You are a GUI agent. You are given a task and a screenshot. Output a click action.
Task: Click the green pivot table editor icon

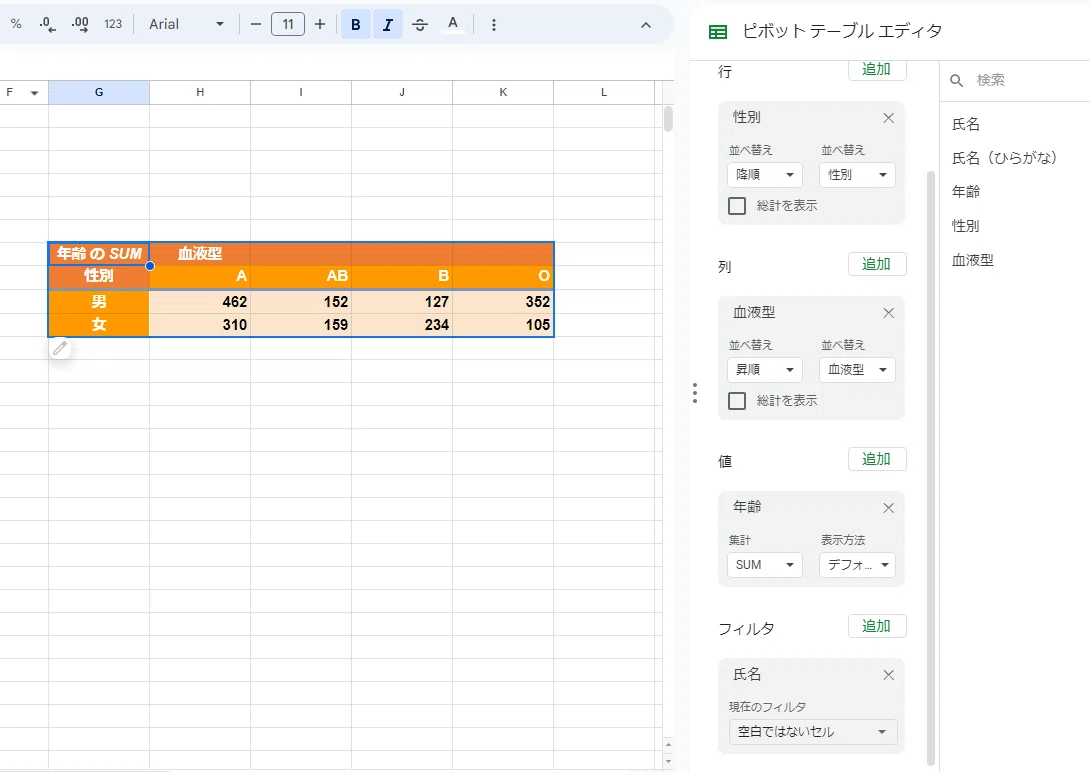[717, 31]
